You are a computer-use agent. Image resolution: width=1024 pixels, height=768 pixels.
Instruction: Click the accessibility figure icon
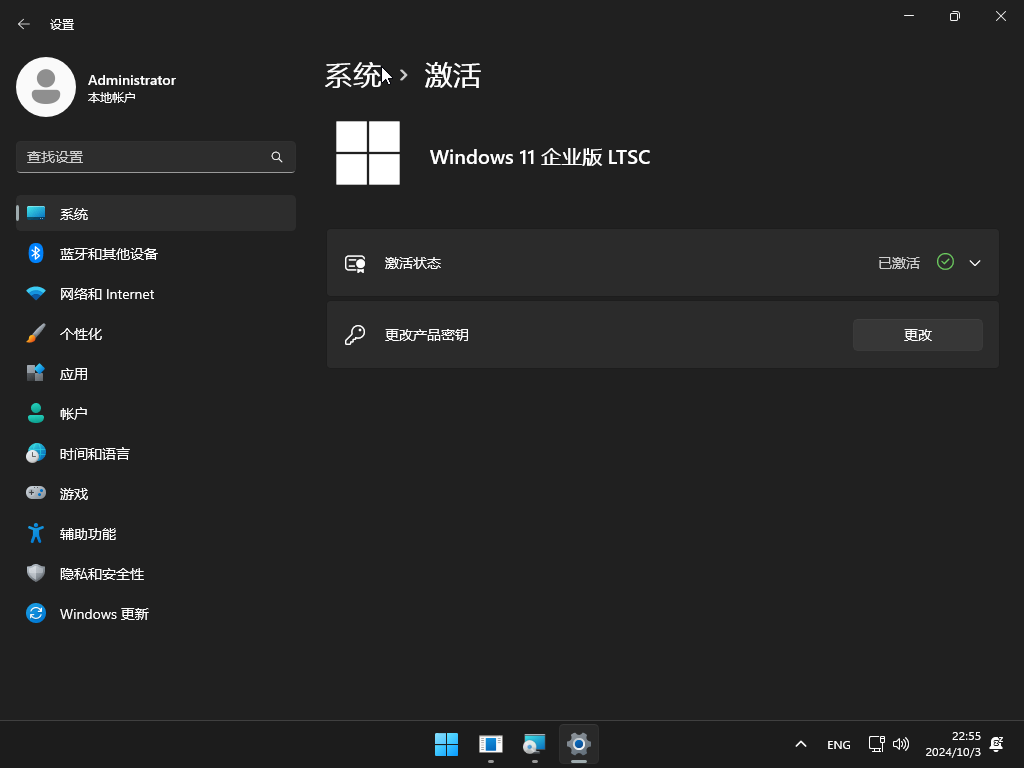coord(36,533)
